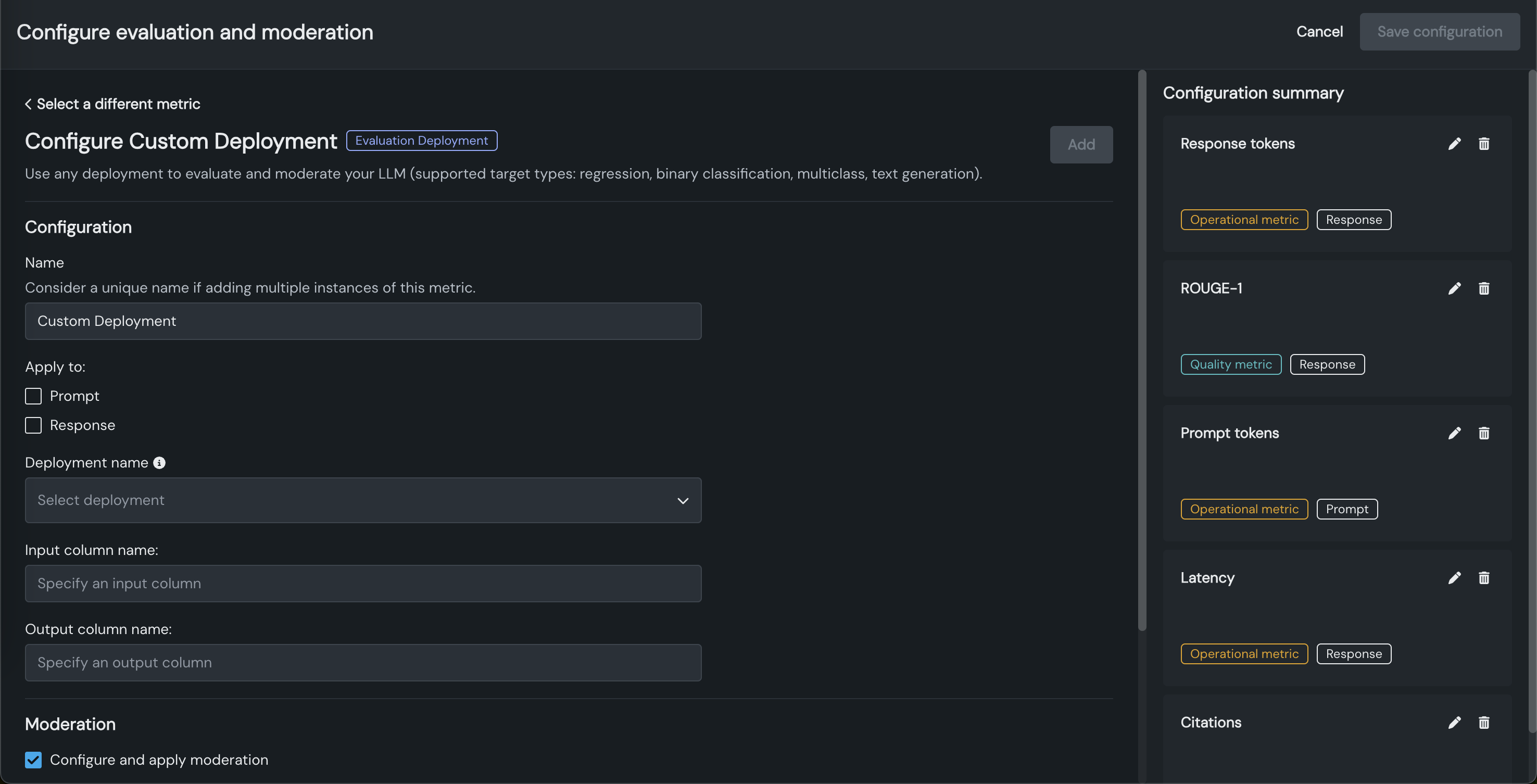
Task: Delete the Citations metric
Action: click(x=1483, y=723)
